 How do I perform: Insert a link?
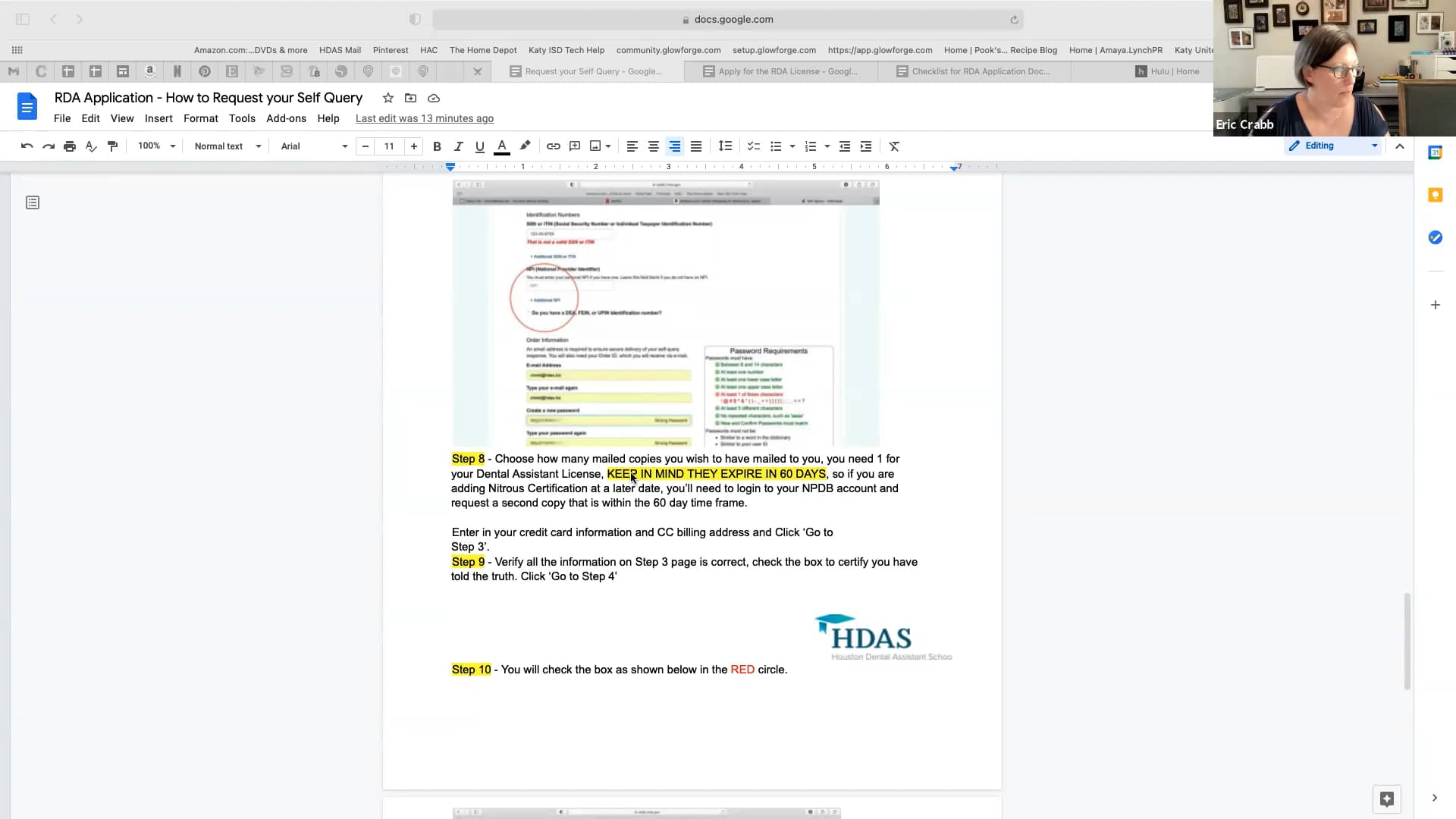(x=553, y=146)
